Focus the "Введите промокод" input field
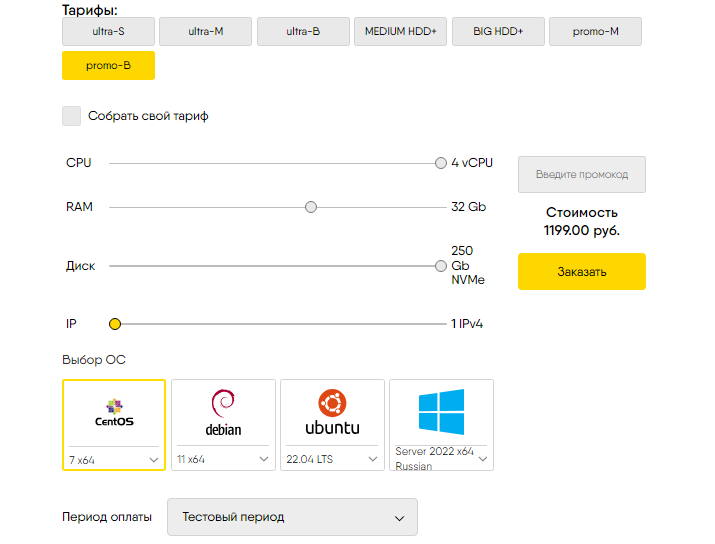This screenshot has width=715, height=544. click(x=582, y=175)
